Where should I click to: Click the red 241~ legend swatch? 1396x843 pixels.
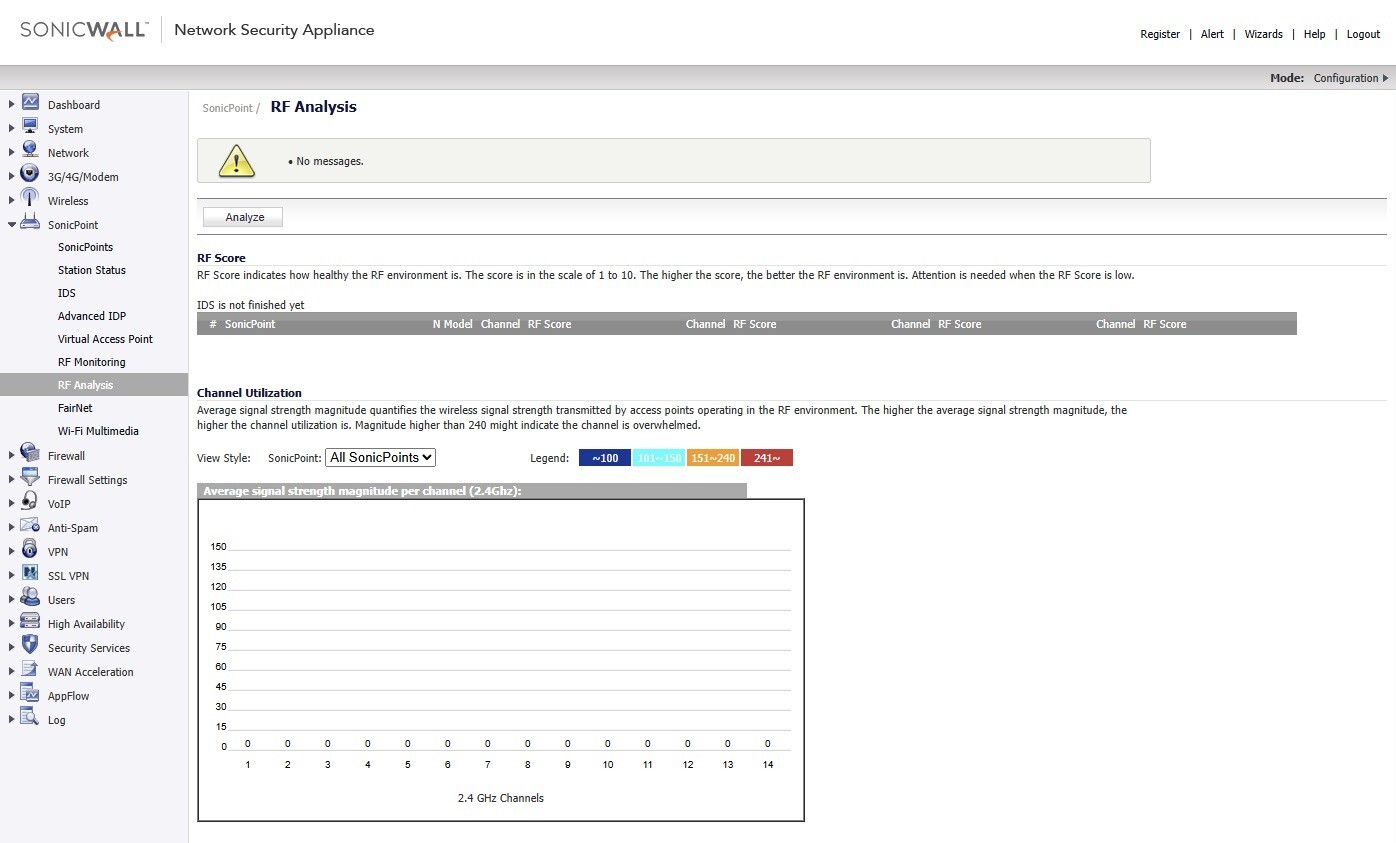click(767, 458)
